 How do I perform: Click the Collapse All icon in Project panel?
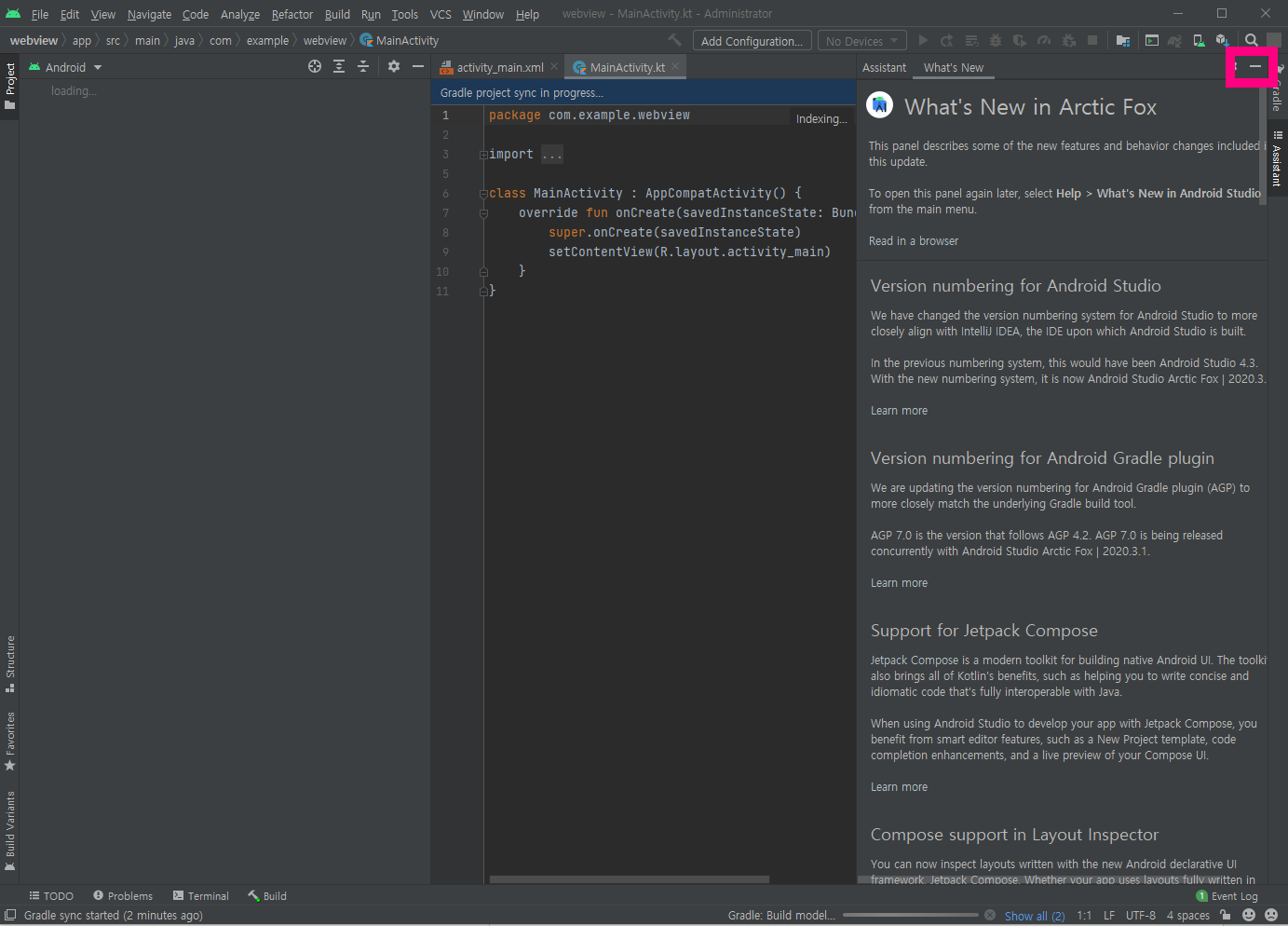[x=363, y=66]
